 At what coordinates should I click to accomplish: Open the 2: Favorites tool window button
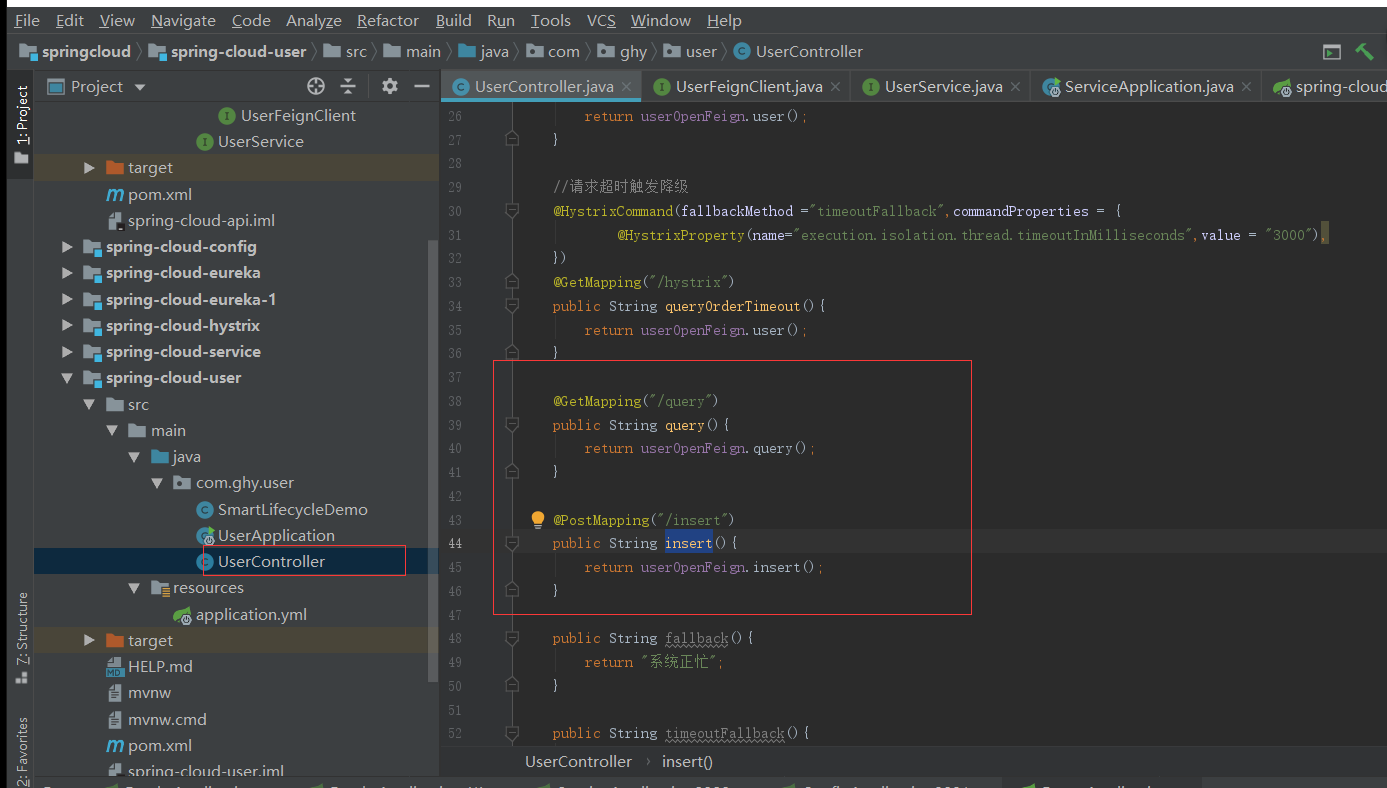coord(21,750)
